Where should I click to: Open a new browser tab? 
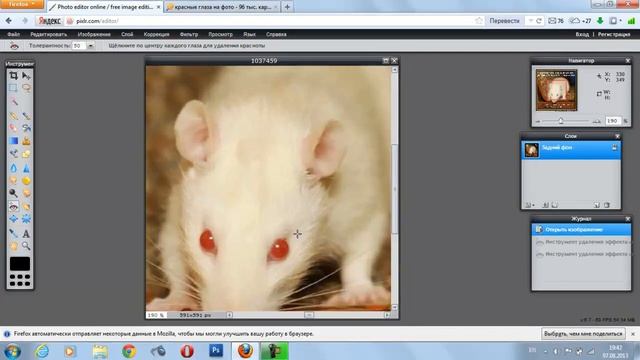tap(287, 7)
